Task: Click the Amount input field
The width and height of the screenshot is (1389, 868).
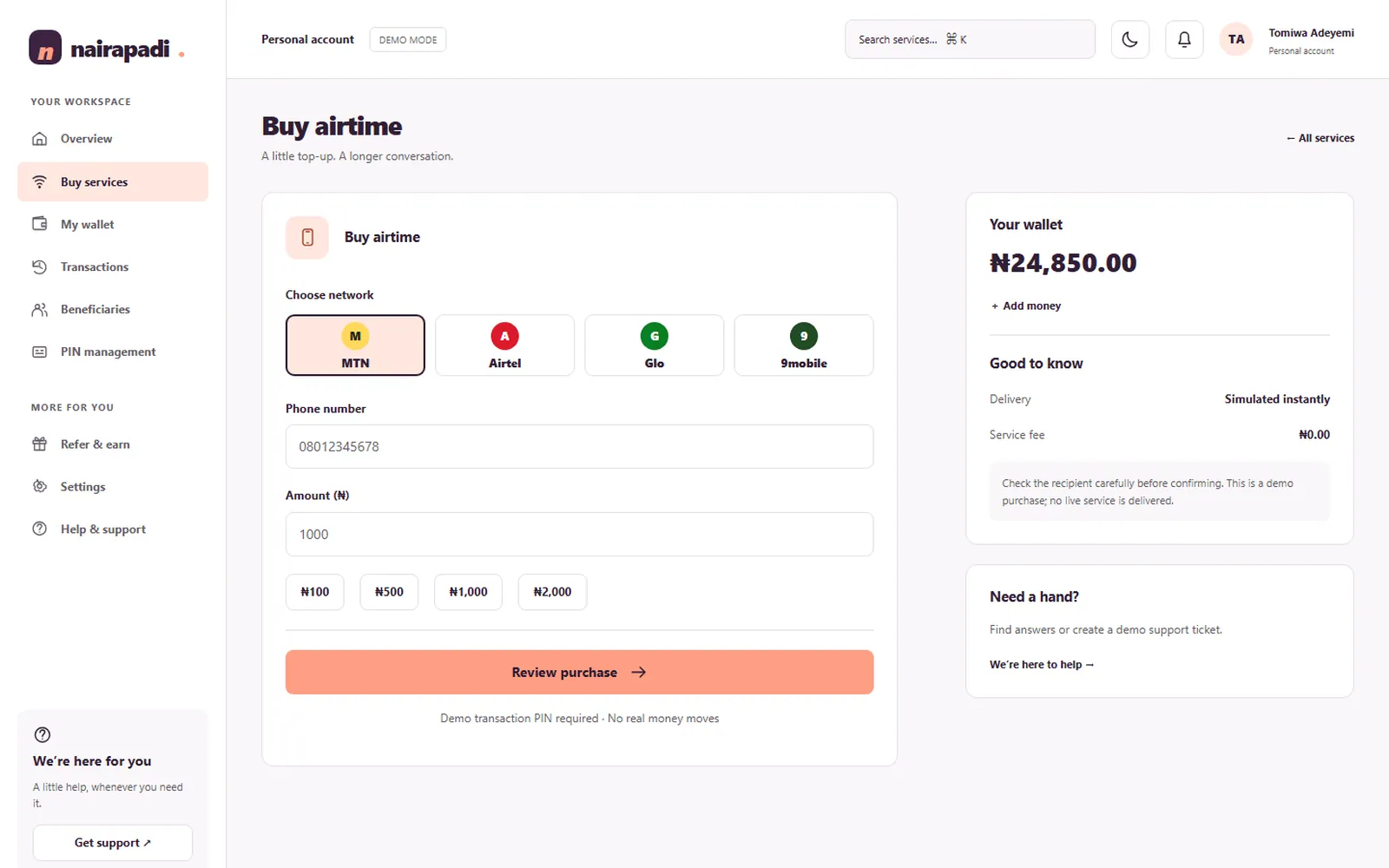Action: coord(579,534)
